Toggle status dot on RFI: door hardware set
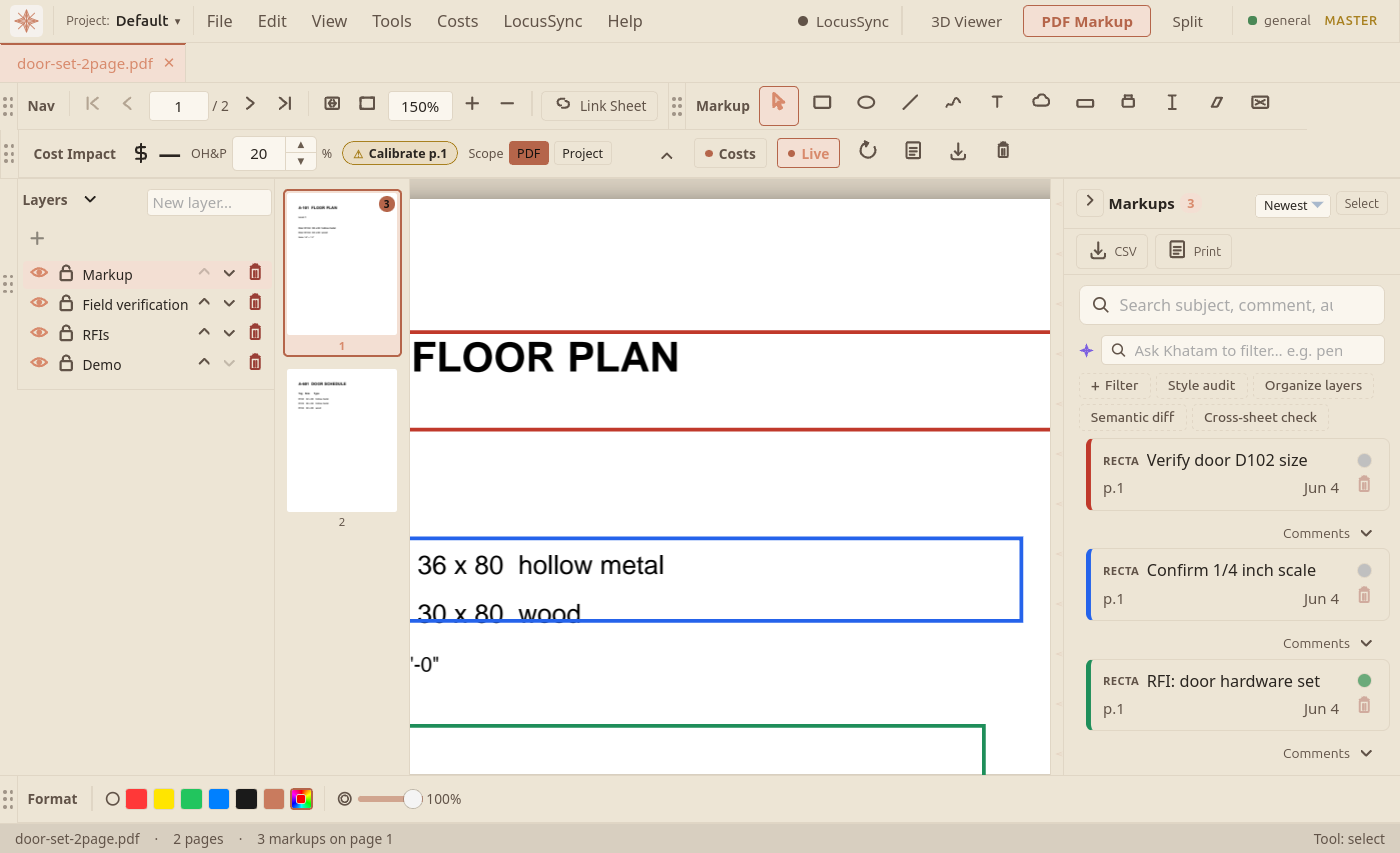 1364,680
